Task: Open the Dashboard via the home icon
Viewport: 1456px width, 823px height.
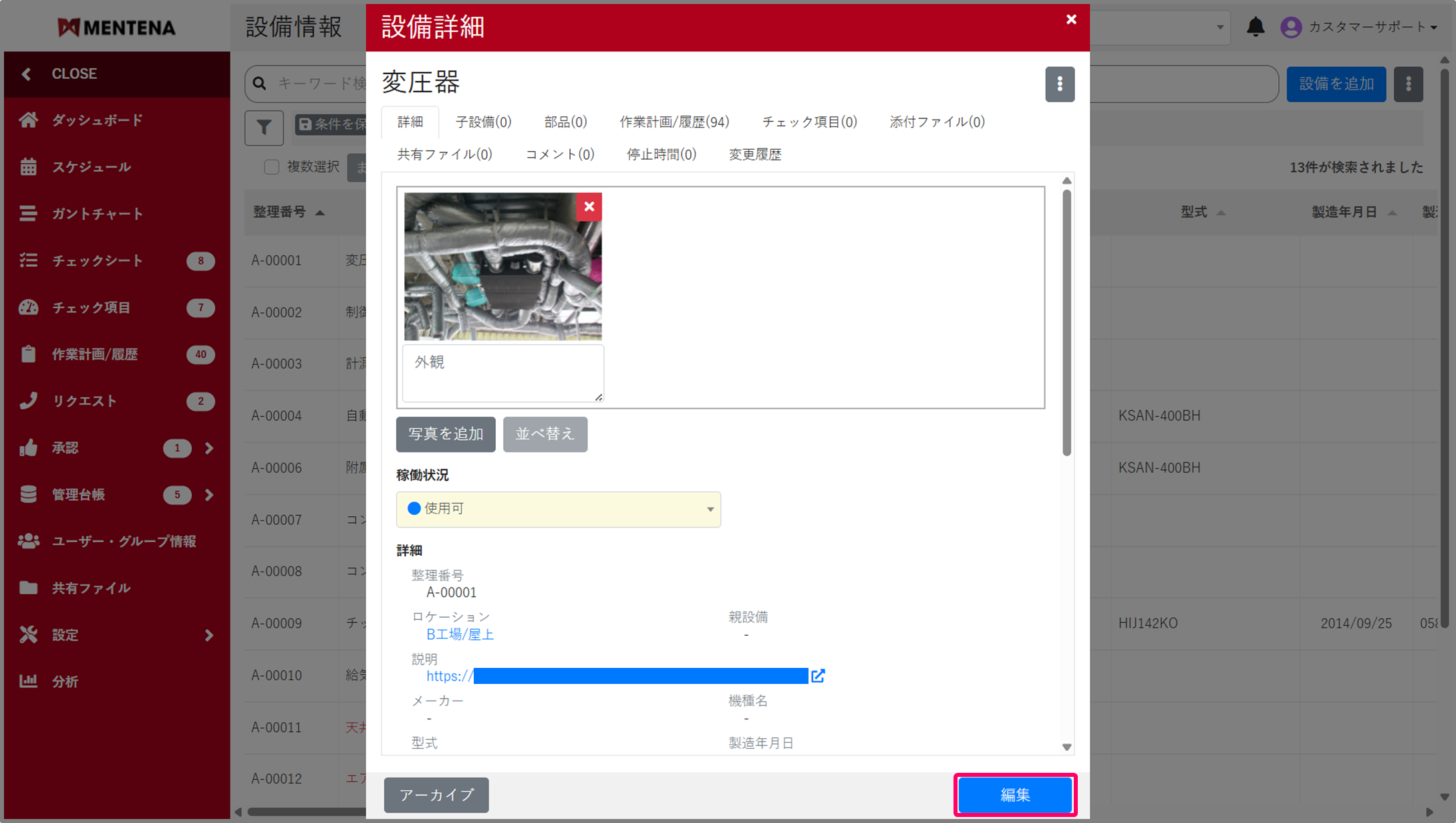Action: click(x=28, y=120)
